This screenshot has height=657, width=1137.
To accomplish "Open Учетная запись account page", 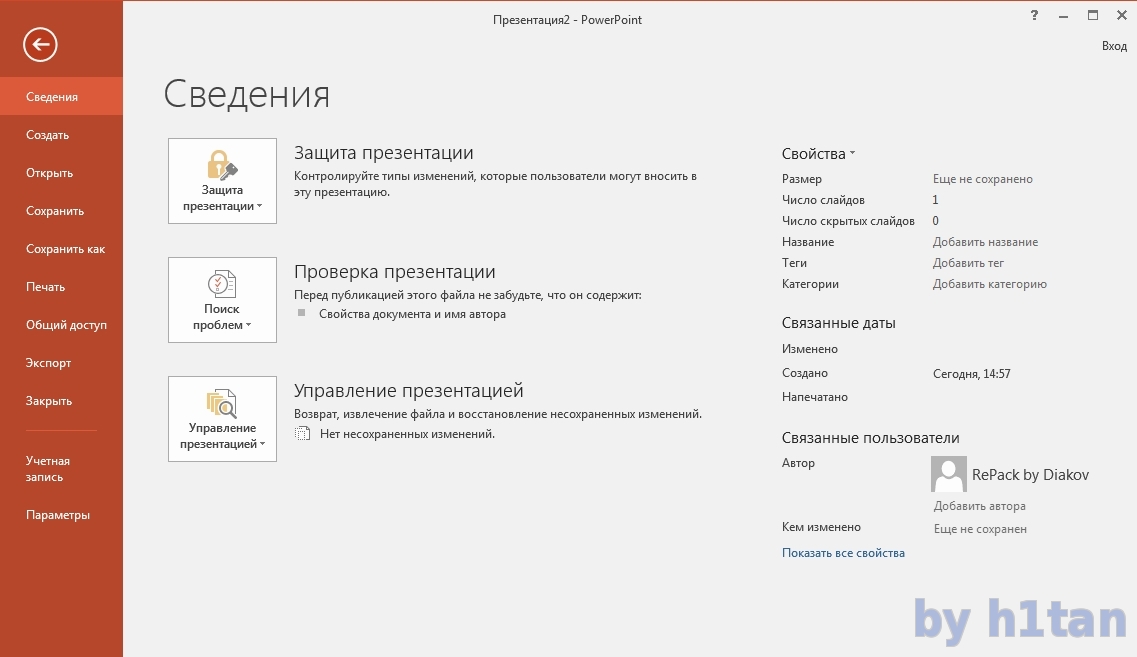I will [x=62, y=469].
